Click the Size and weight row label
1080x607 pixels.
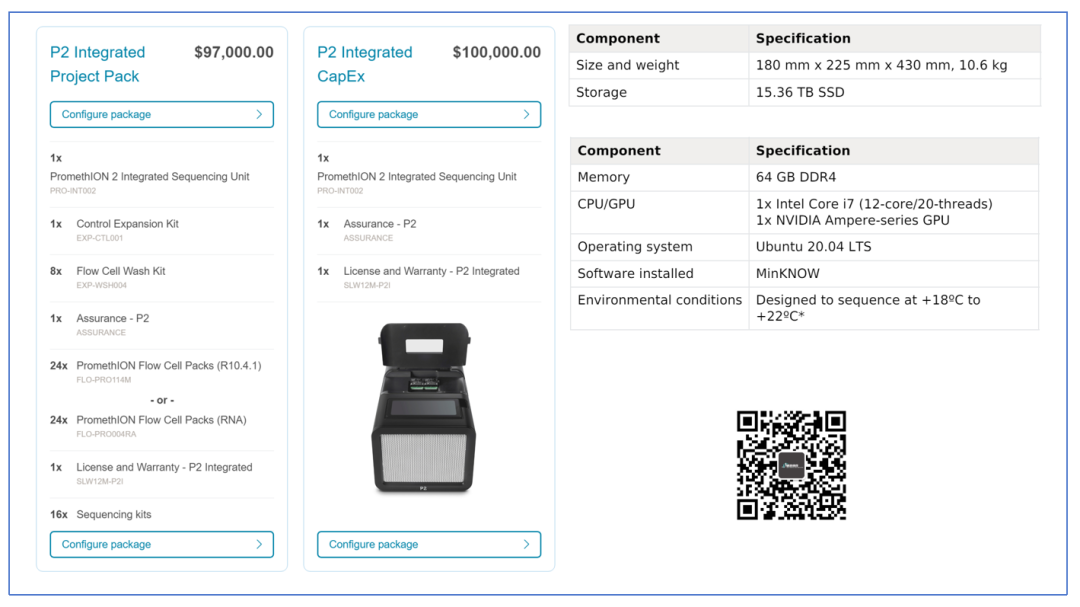(x=627, y=65)
